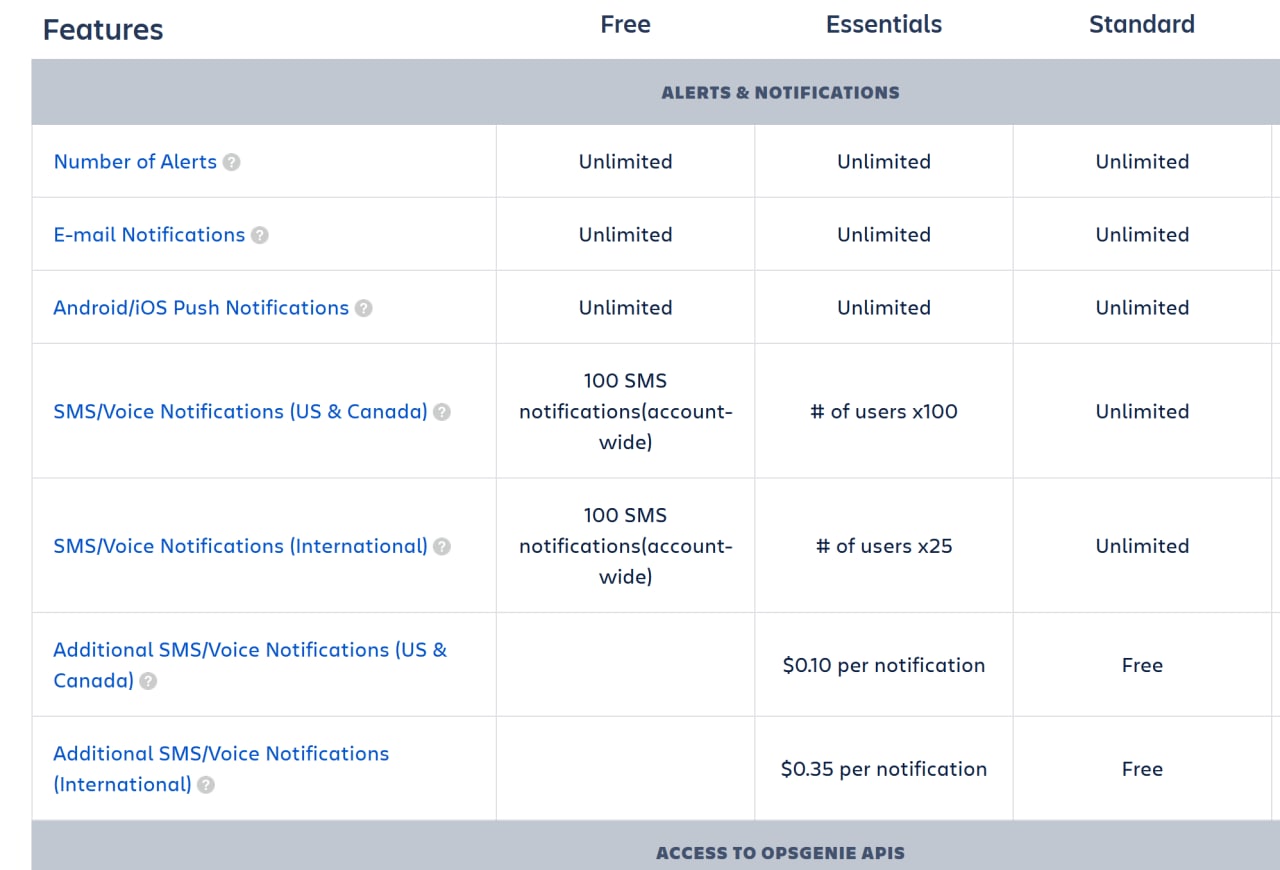Click question mark after SMS/Voice Notifications (International)

point(441,547)
